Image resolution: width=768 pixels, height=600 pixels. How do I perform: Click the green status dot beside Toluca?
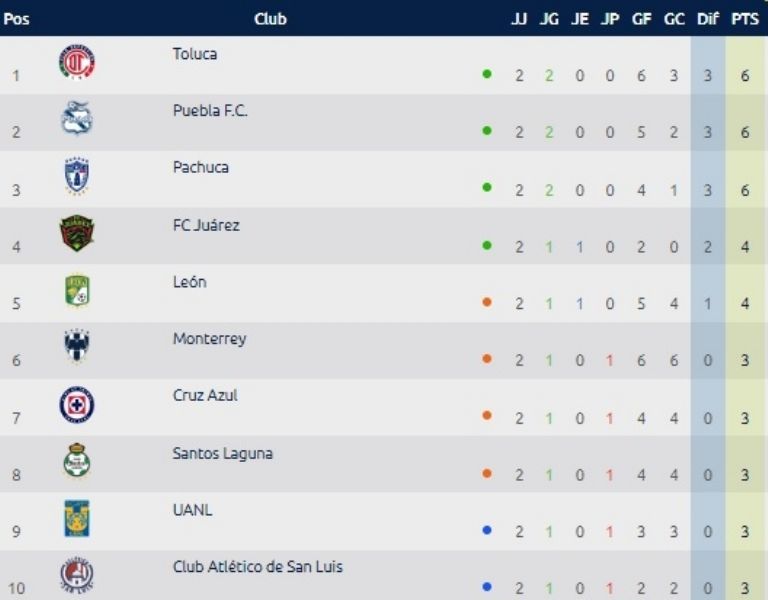coord(487,74)
